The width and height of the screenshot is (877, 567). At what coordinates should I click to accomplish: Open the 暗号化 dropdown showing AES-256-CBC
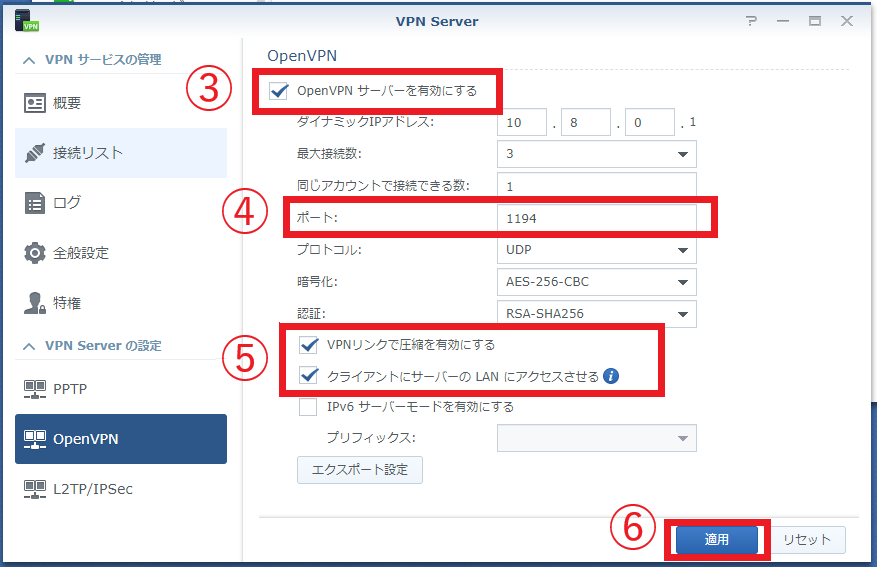pos(597,282)
